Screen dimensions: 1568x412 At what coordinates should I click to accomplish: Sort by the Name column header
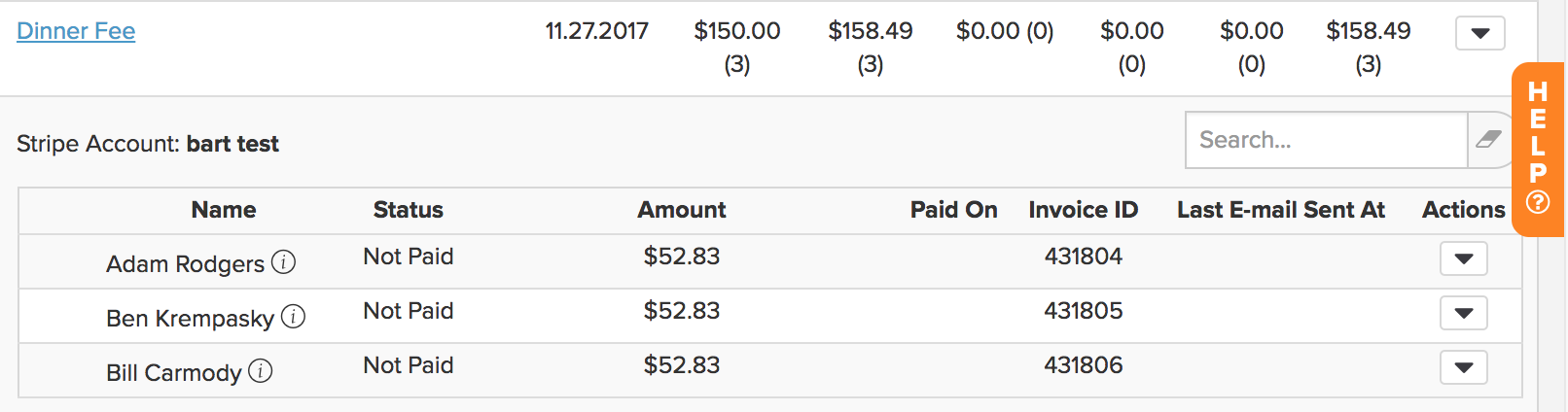224,210
